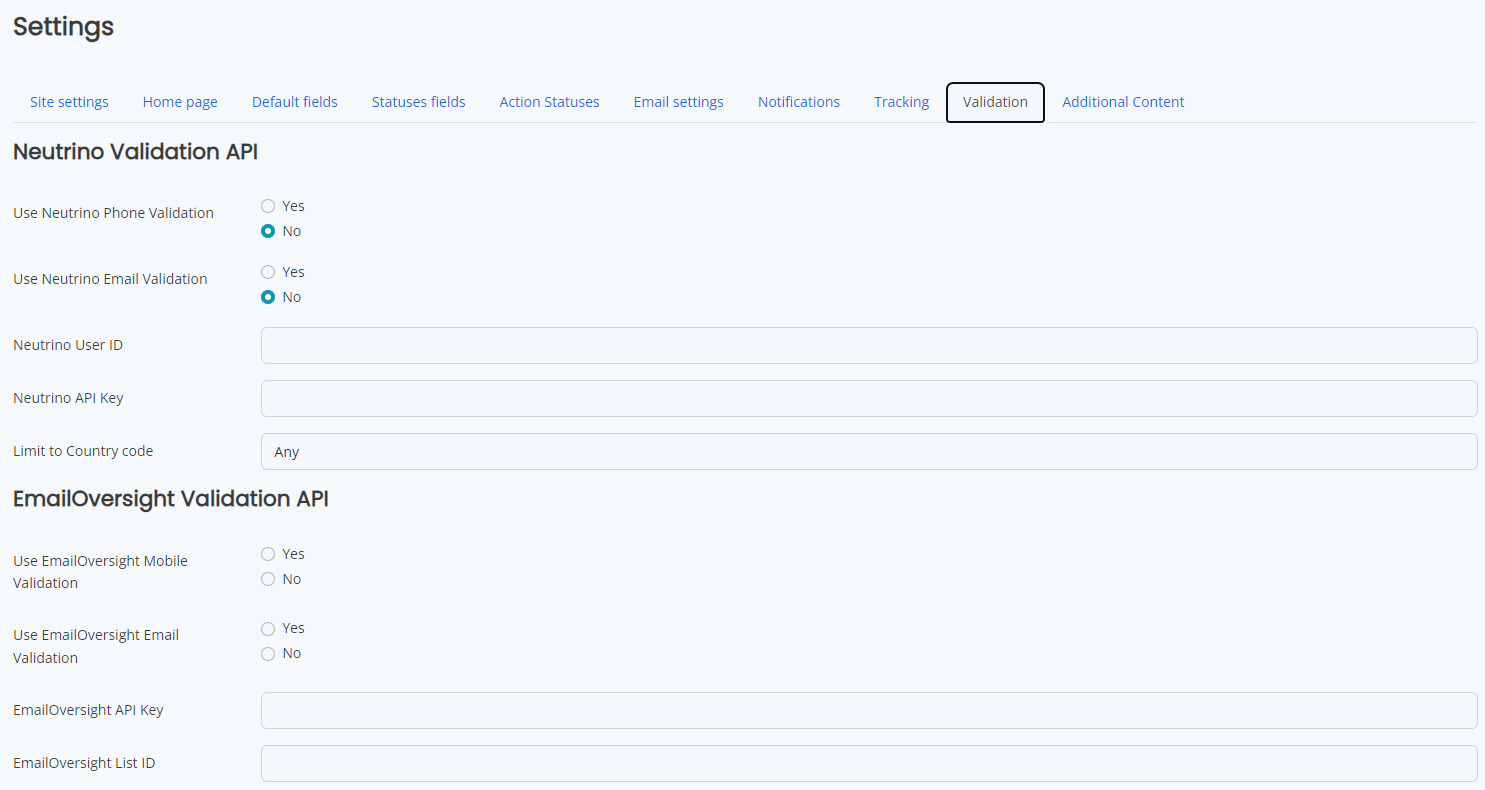Open the Tracking tab
Image resolution: width=1485 pixels, height=790 pixels.
902,102
